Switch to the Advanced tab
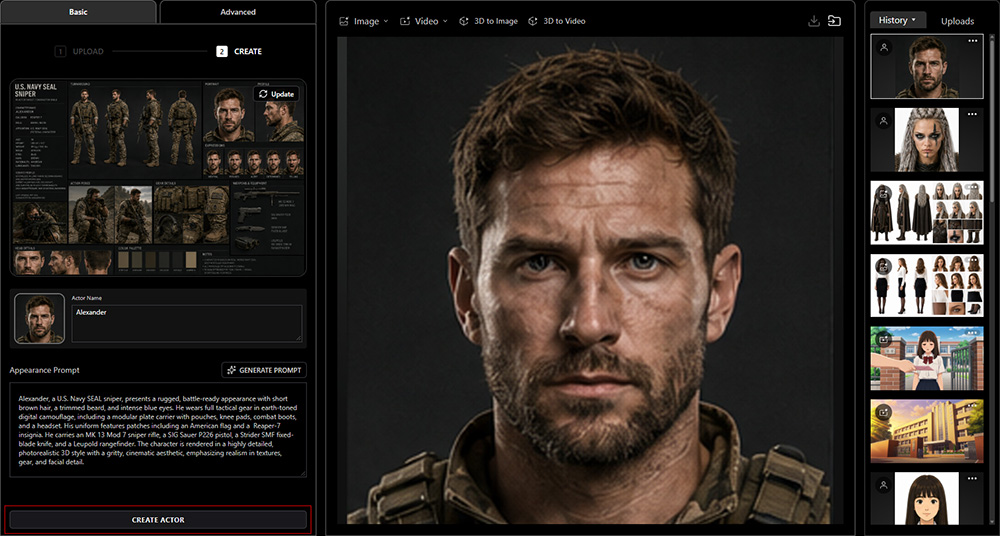This screenshot has height=536, width=1000. (x=238, y=12)
